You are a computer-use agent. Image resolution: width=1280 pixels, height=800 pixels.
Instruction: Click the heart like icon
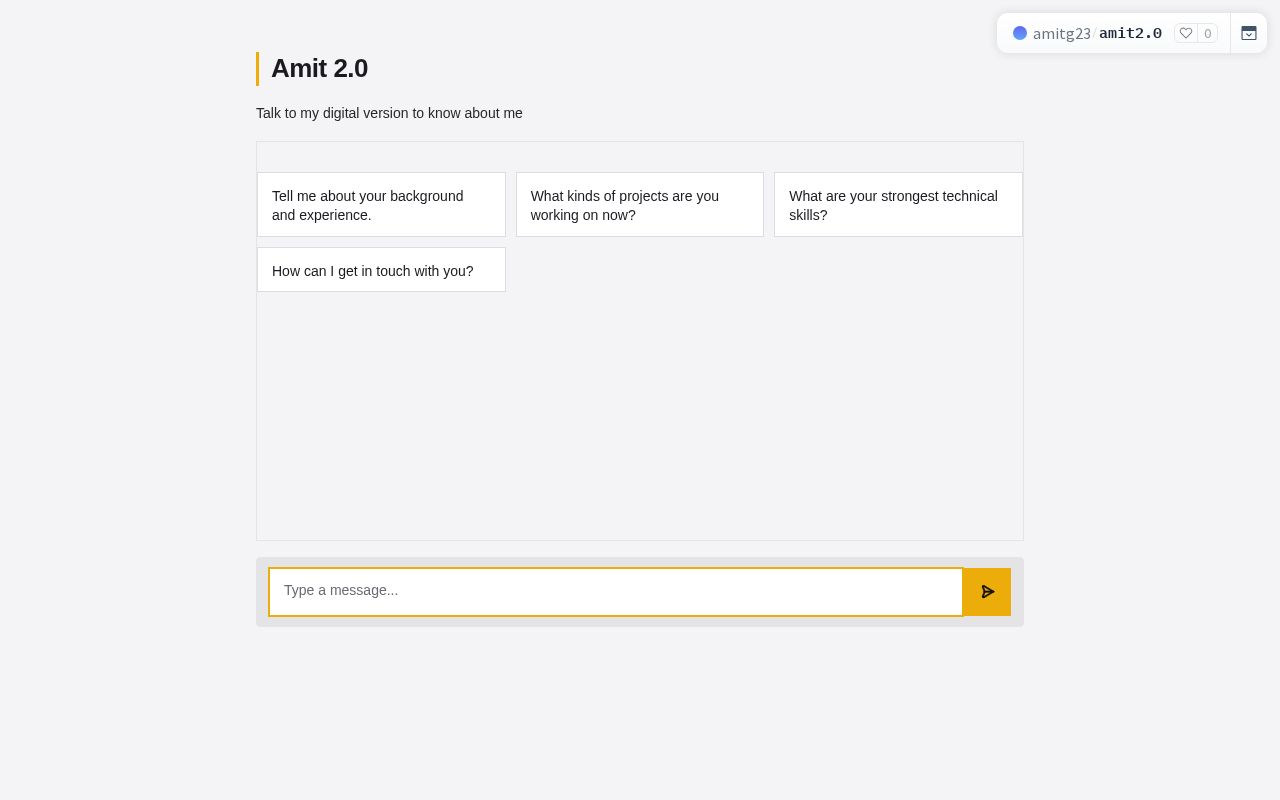[x=1186, y=33]
